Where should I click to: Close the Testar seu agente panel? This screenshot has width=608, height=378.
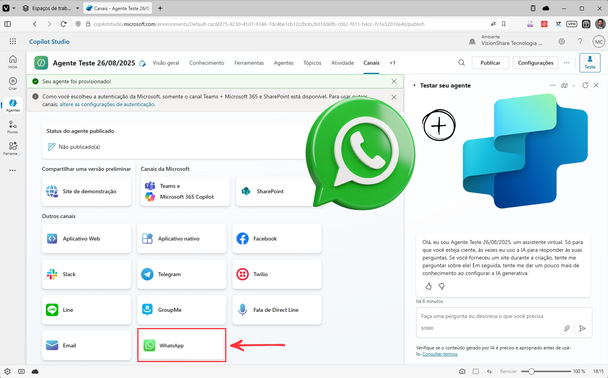(596, 85)
